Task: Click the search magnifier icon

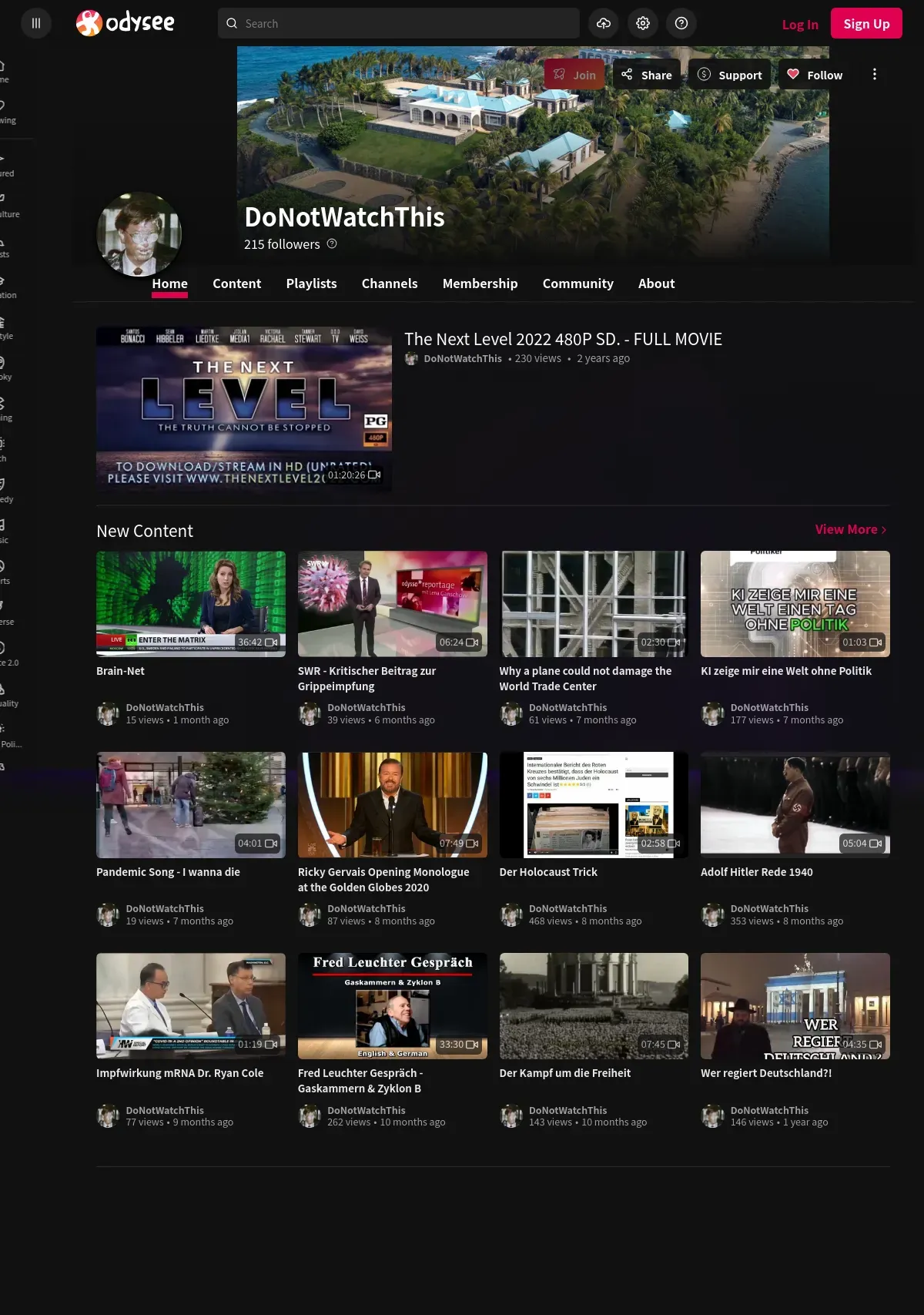Action: click(232, 24)
